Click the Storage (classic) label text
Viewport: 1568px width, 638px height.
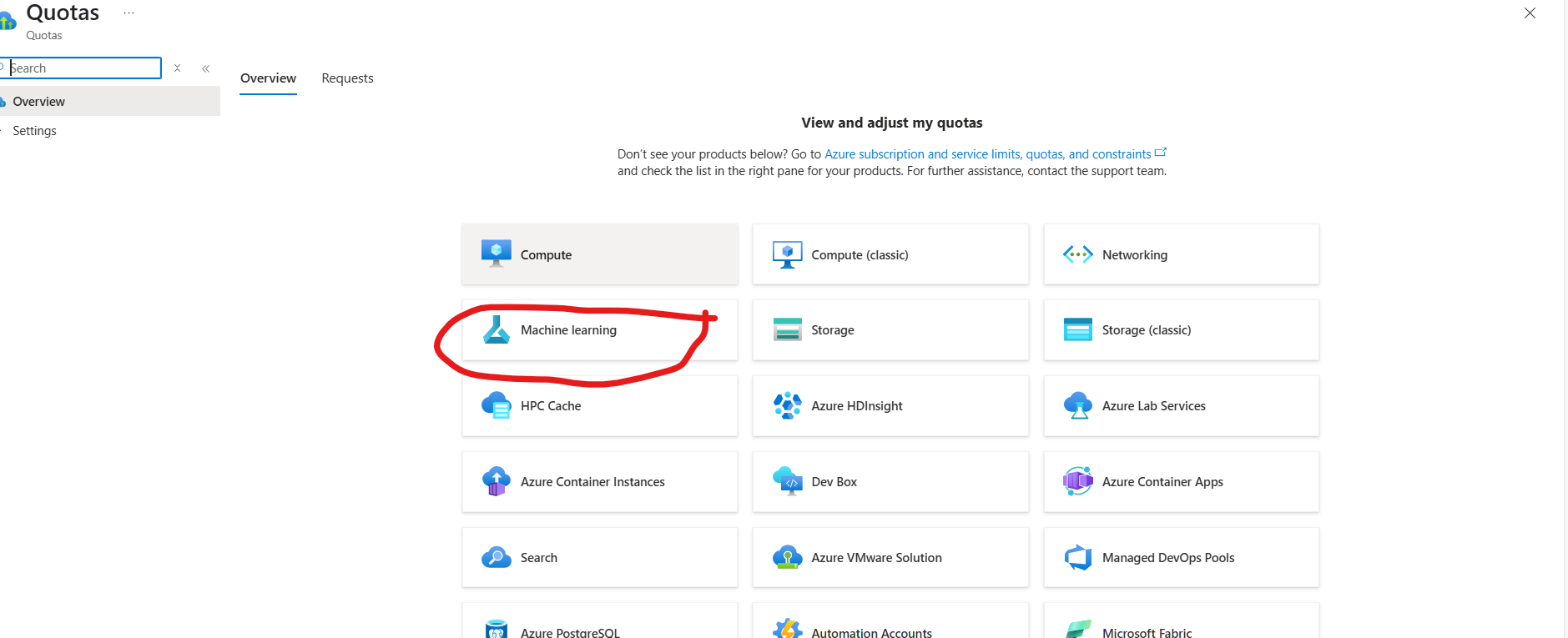coord(1147,330)
